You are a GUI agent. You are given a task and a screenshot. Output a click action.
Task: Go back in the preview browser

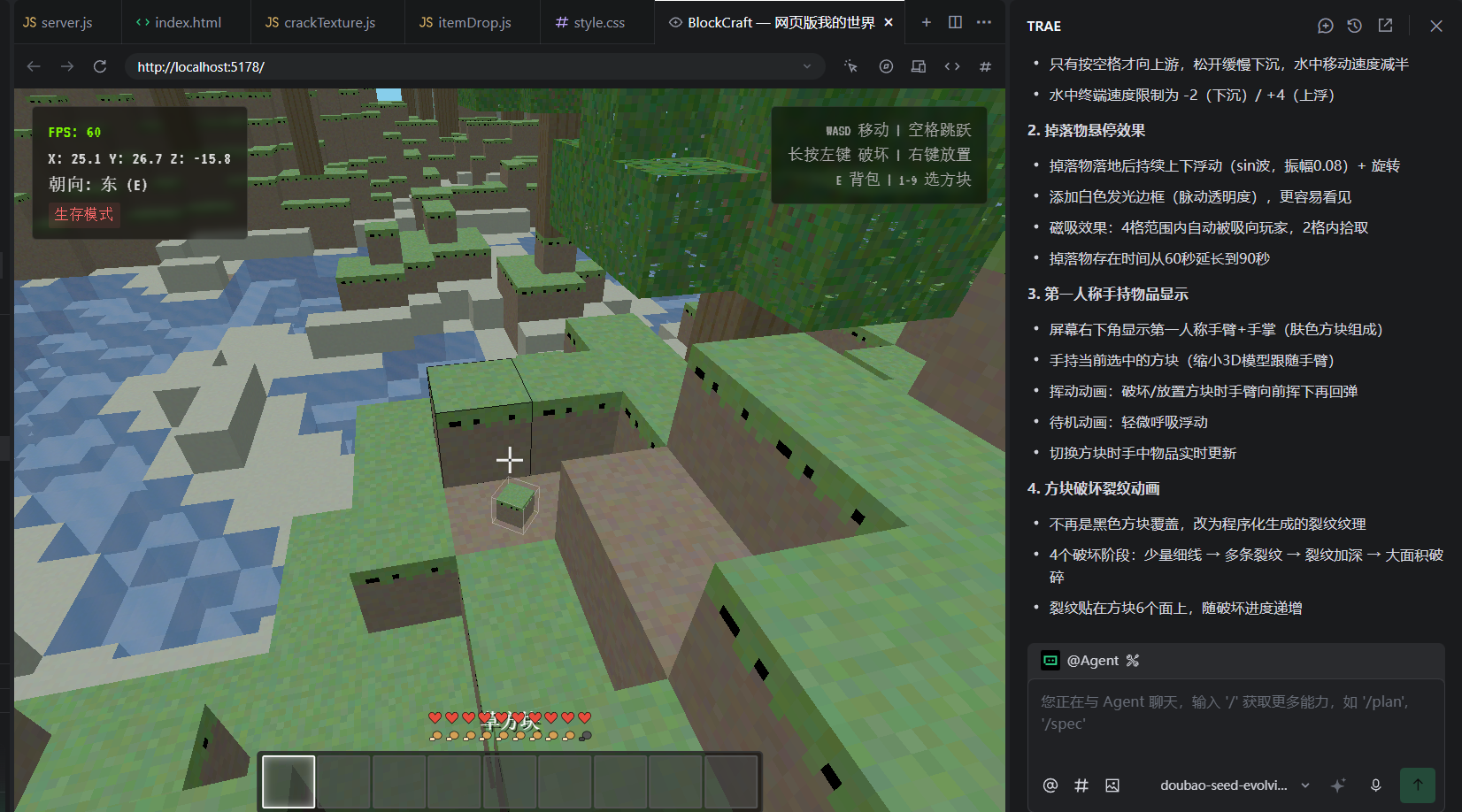coord(34,66)
